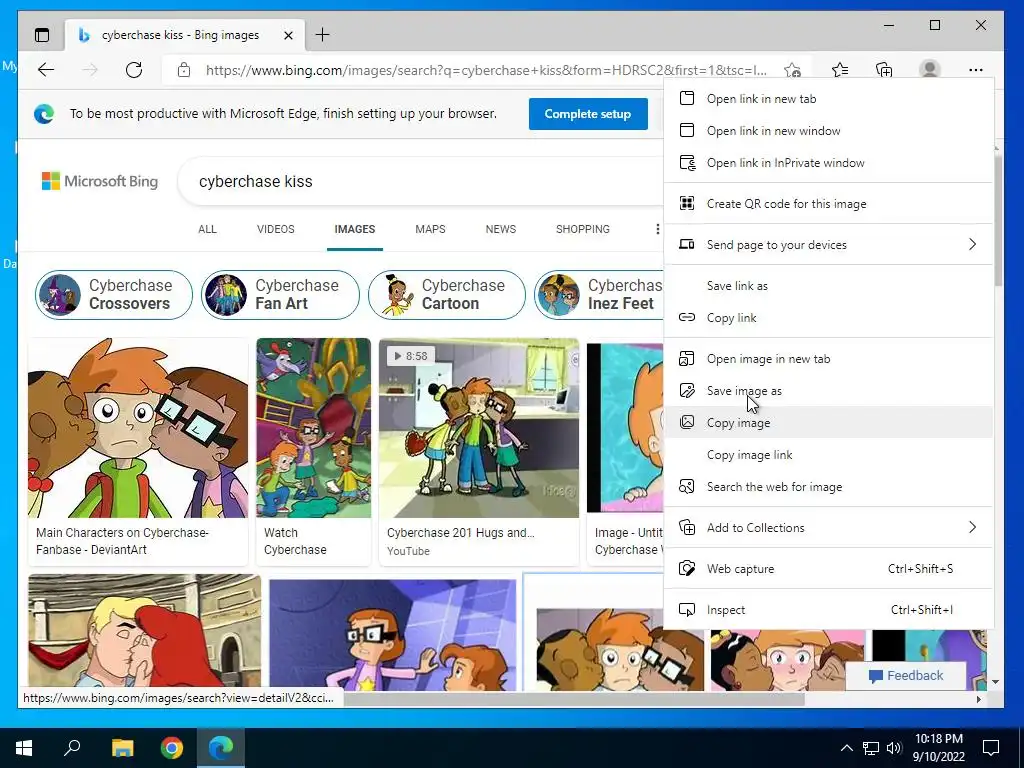
Task: Select the Cyberchase Fan Art suggestion chip
Action: tap(280, 295)
